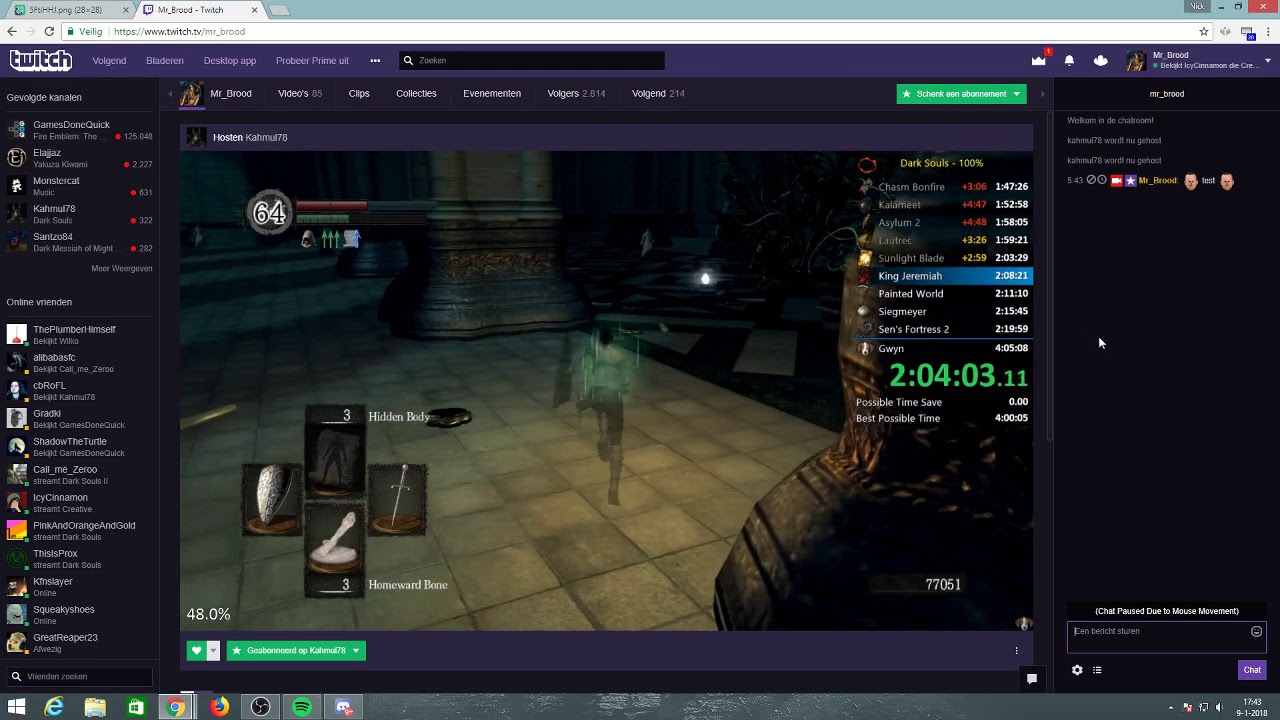Screen dimensions: 1280x720
Task: Click the cloud icon in Twitch header
Action: tap(1101, 60)
